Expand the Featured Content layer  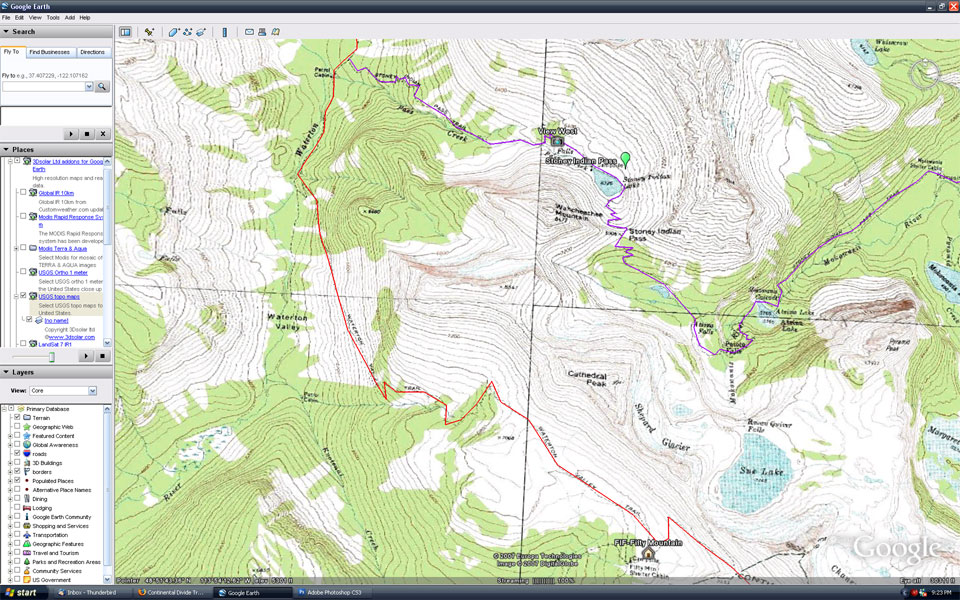(10, 436)
